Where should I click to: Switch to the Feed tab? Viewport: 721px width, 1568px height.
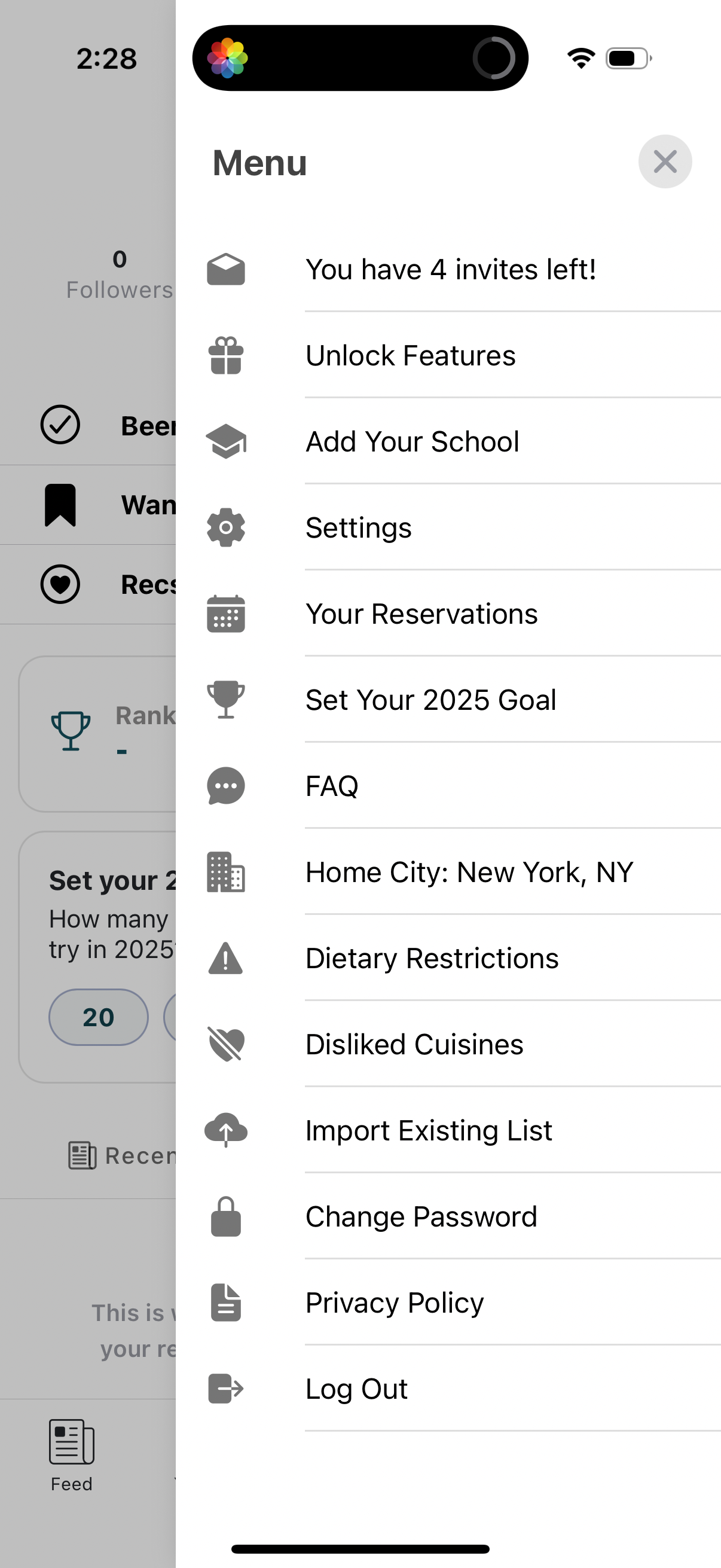coord(71,1454)
